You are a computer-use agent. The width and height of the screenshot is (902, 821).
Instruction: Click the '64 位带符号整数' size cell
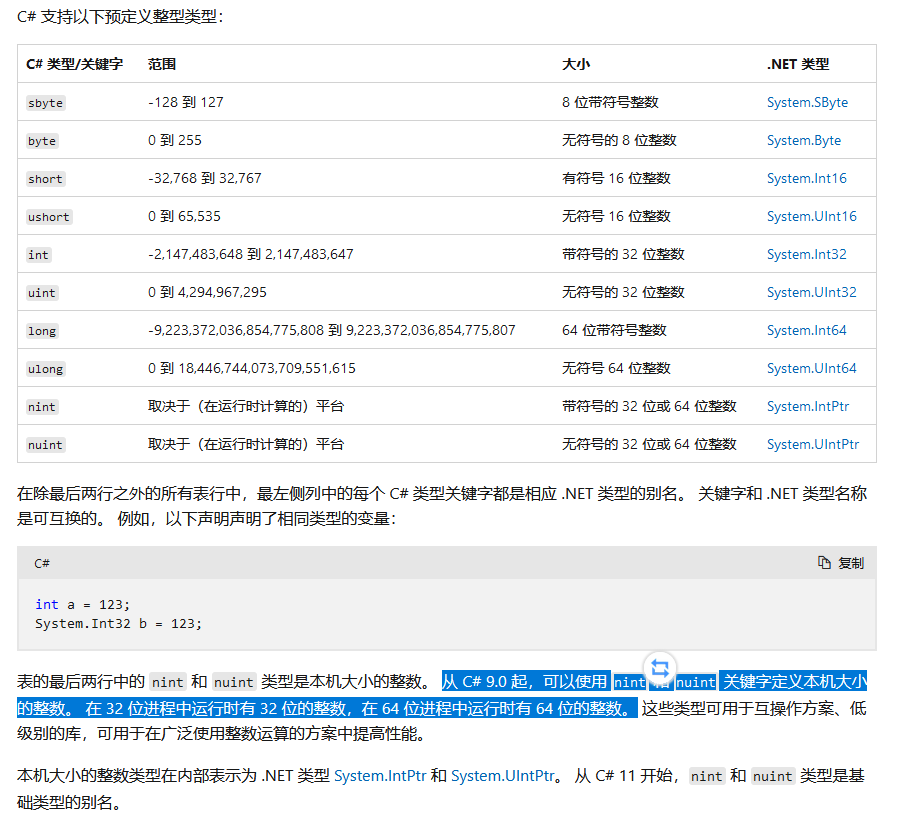(614, 330)
